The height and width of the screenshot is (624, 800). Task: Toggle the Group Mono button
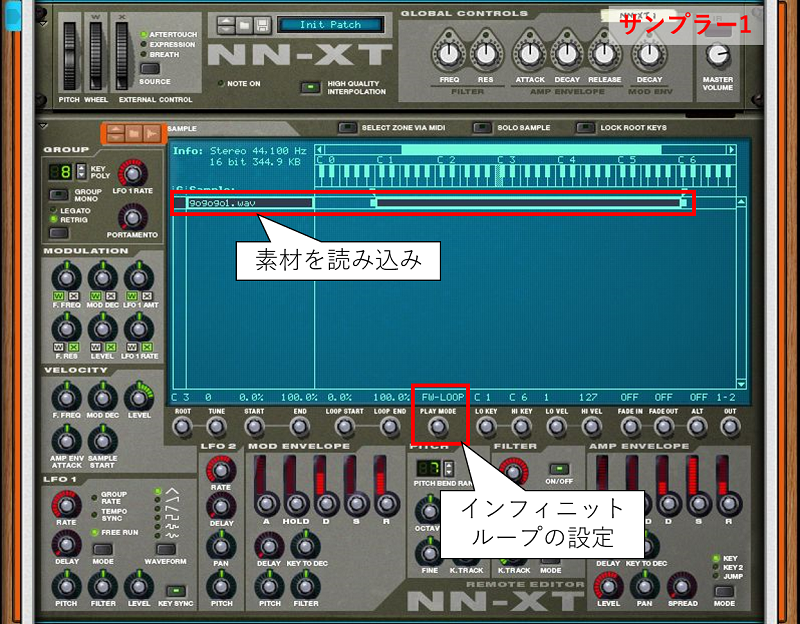click(x=59, y=194)
